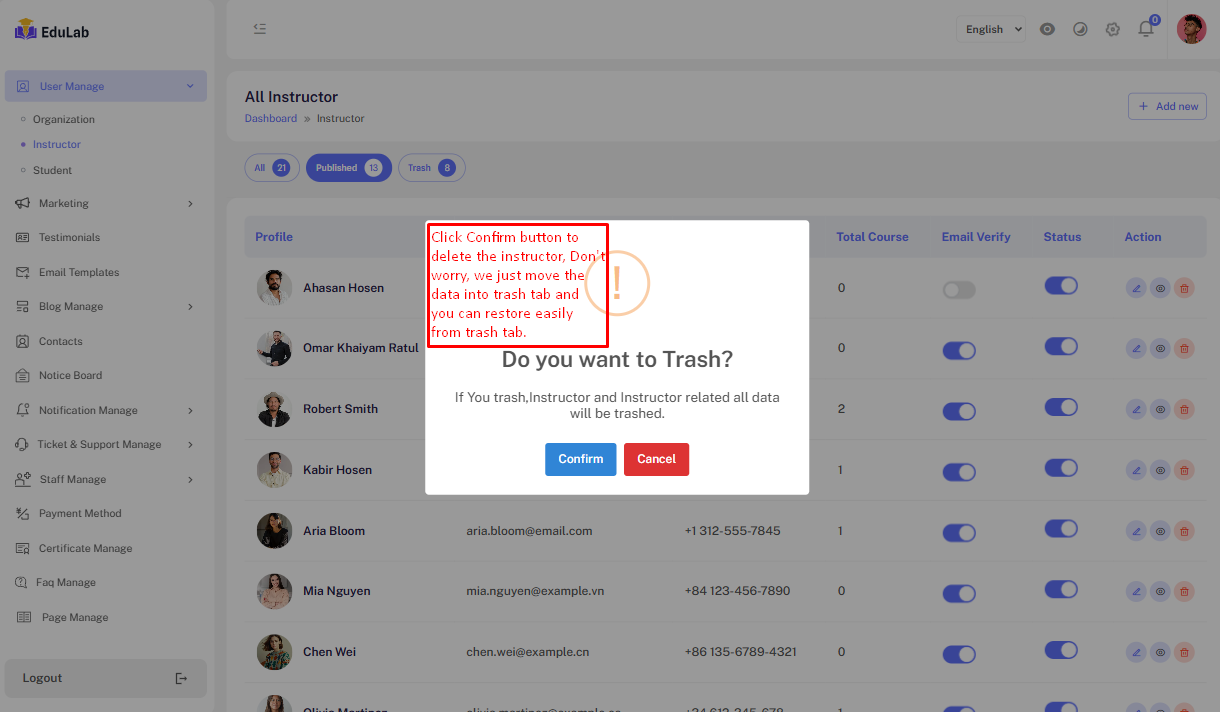Click trash icon for Robert Smith
Screen dimensions: 1220x712
point(1184,409)
